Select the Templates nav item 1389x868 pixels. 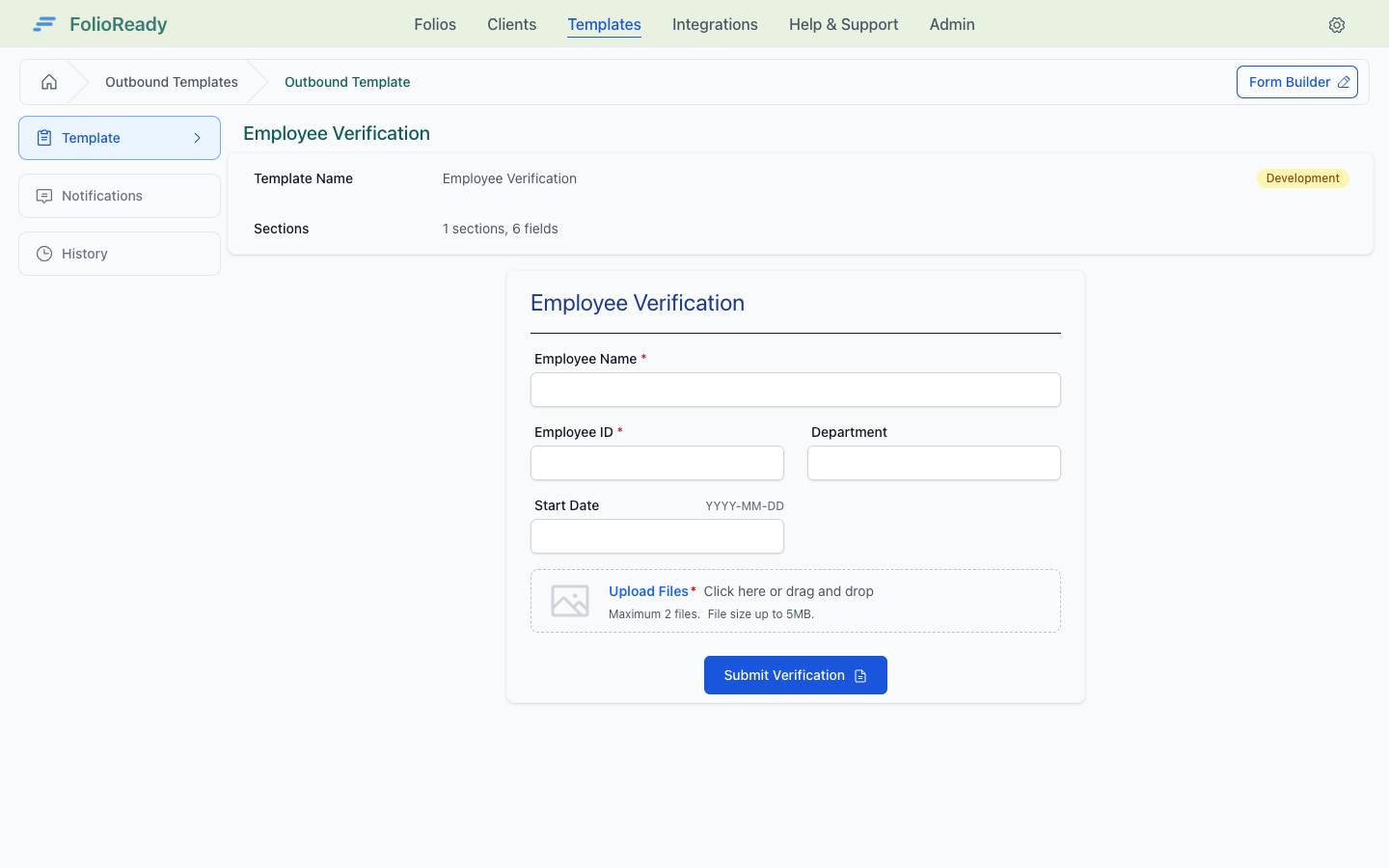click(604, 24)
